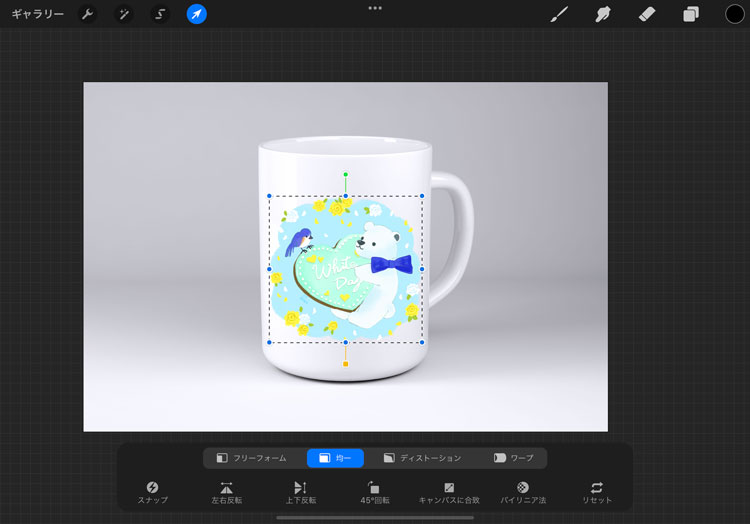The width and height of the screenshot is (750, 524).
Task: Open the black color picker circle
Action: click(x=735, y=14)
